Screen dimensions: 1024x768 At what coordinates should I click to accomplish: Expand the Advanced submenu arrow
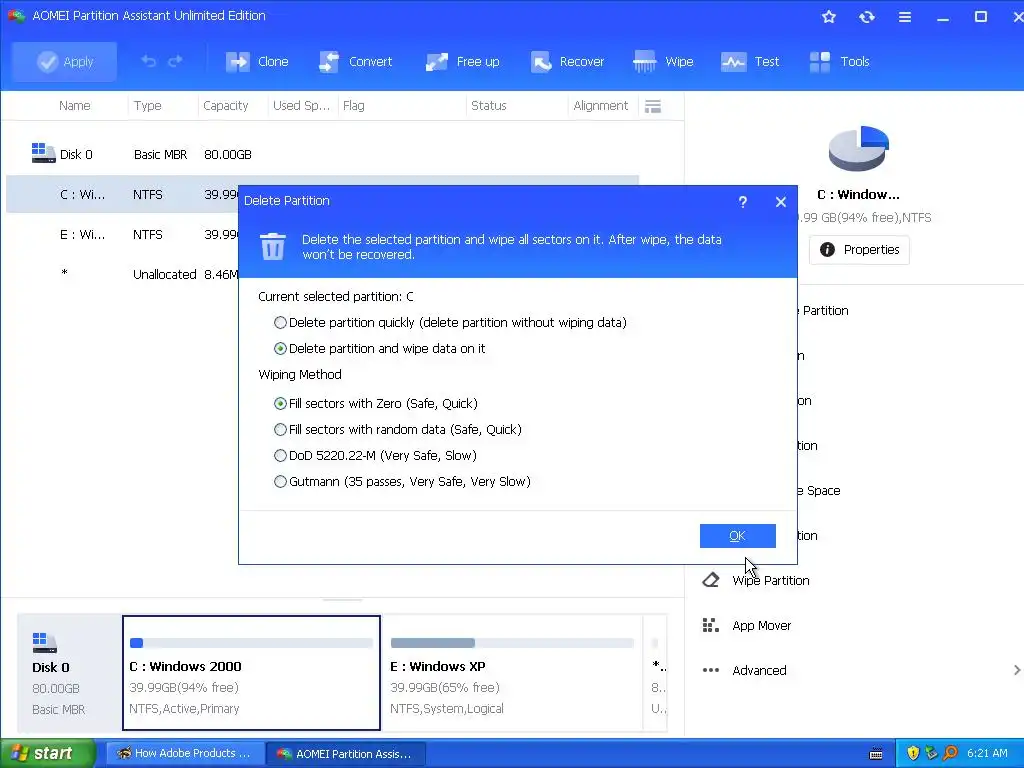click(1016, 670)
